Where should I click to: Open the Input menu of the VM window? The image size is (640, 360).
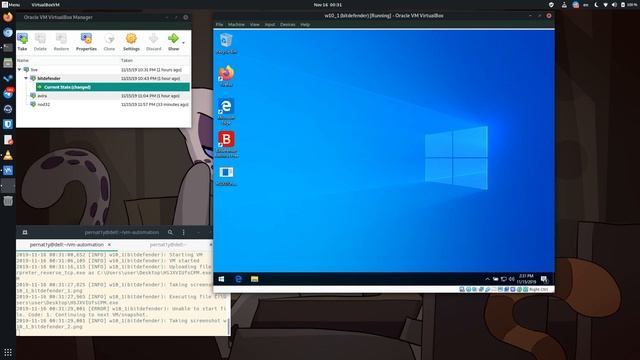(x=269, y=24)
